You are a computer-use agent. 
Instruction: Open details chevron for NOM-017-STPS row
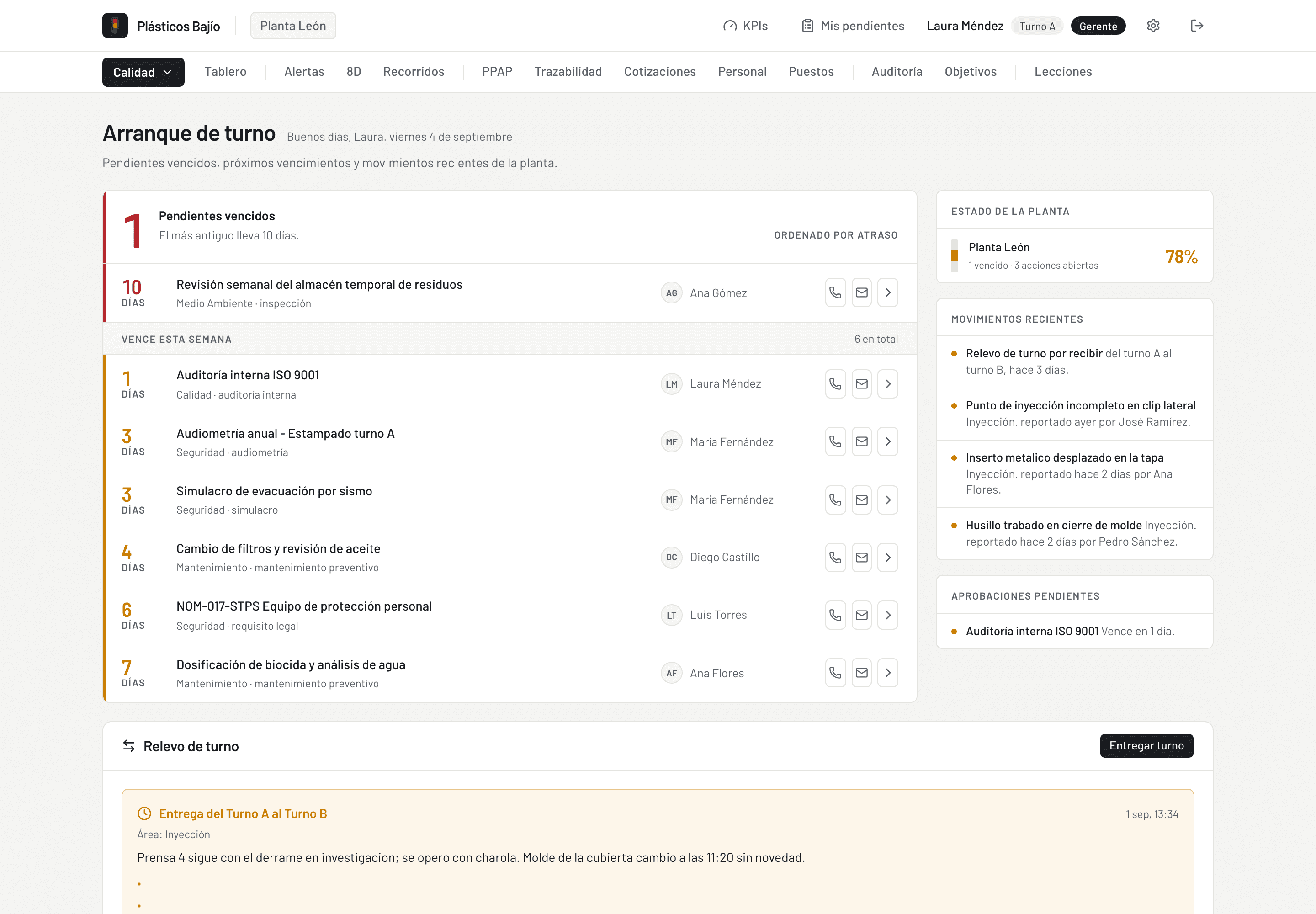pos(888,615)
